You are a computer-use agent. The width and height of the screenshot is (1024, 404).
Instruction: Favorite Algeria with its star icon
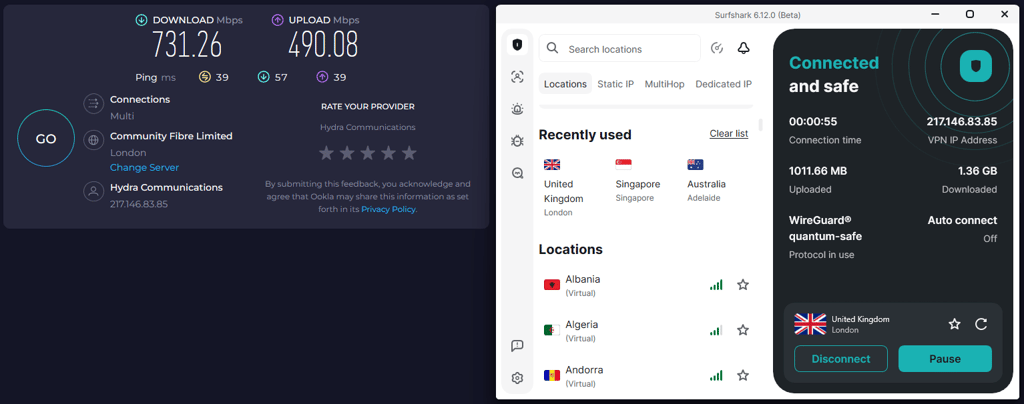click(x=743, y=330)
